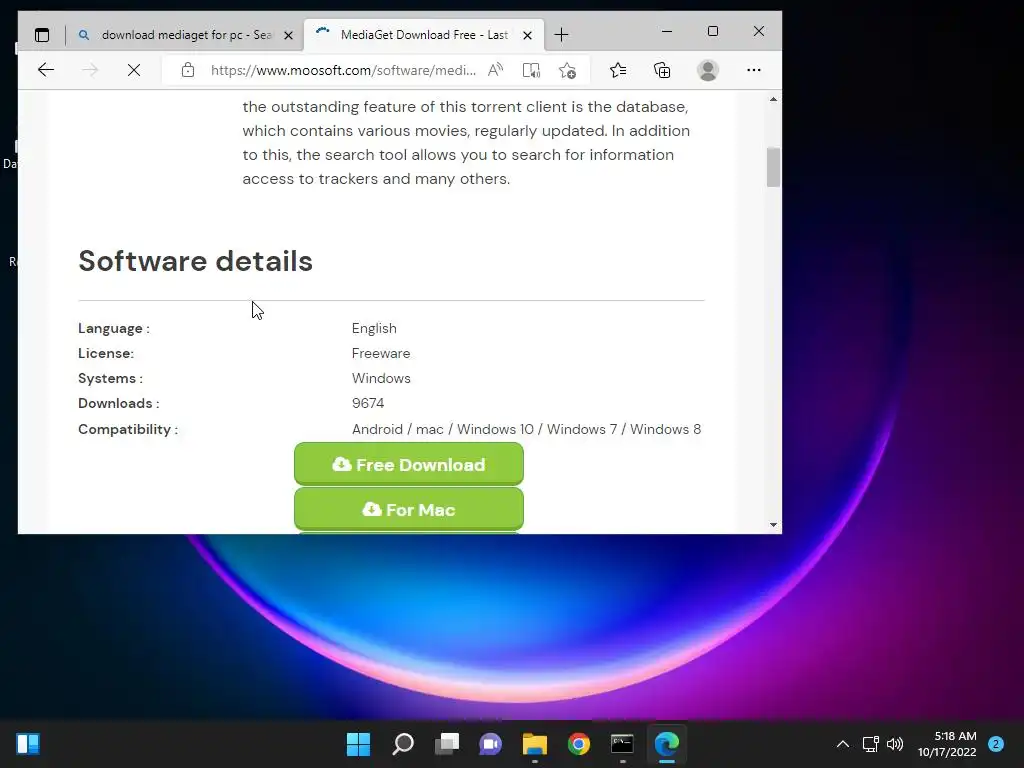The height and width of the screenshot is (768, 1024).
Task: Open Teams Chat from taskbar
Action: point(490,744)
